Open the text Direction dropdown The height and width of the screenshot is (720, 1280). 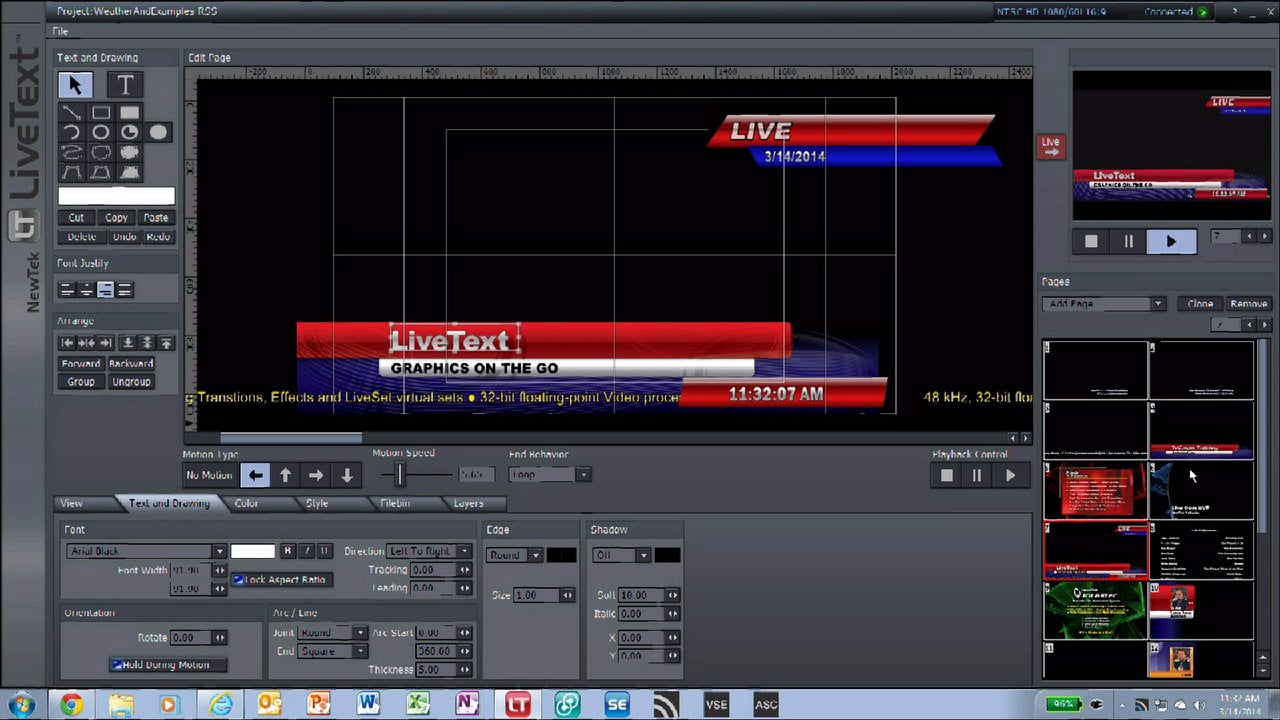click(429, 551)
